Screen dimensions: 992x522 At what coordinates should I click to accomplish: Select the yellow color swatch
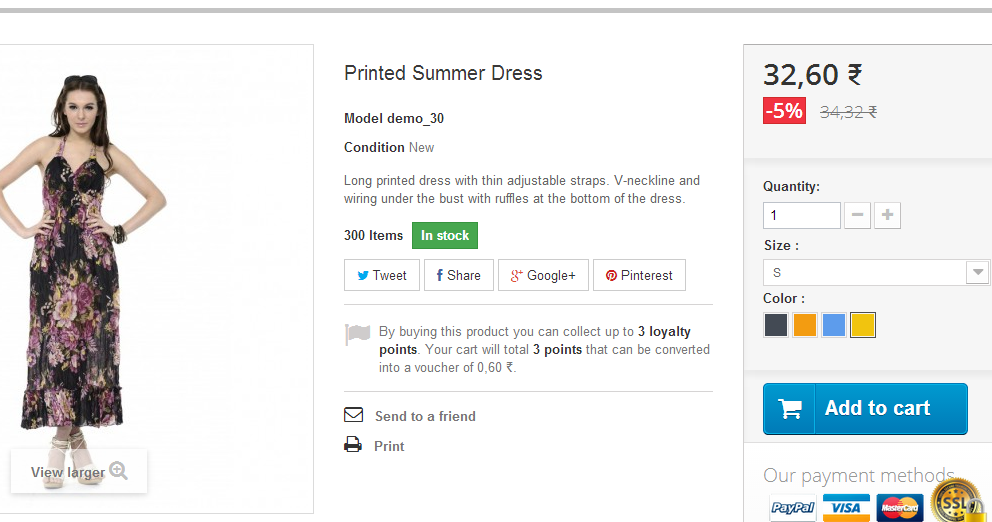[x=863, y=325]
